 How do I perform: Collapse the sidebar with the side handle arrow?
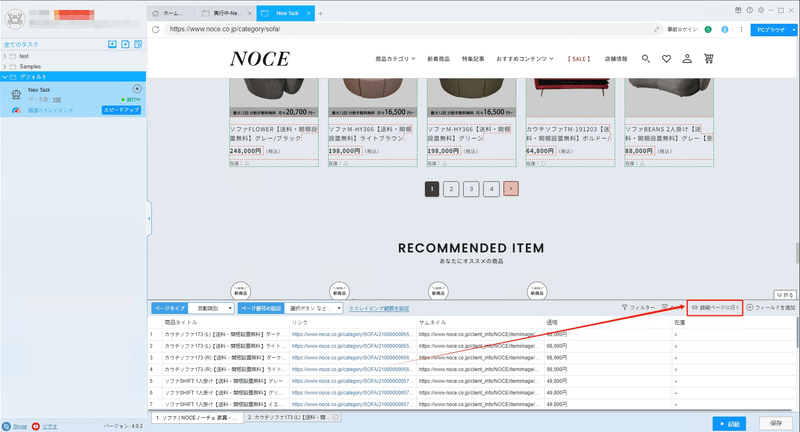point(149,218)
